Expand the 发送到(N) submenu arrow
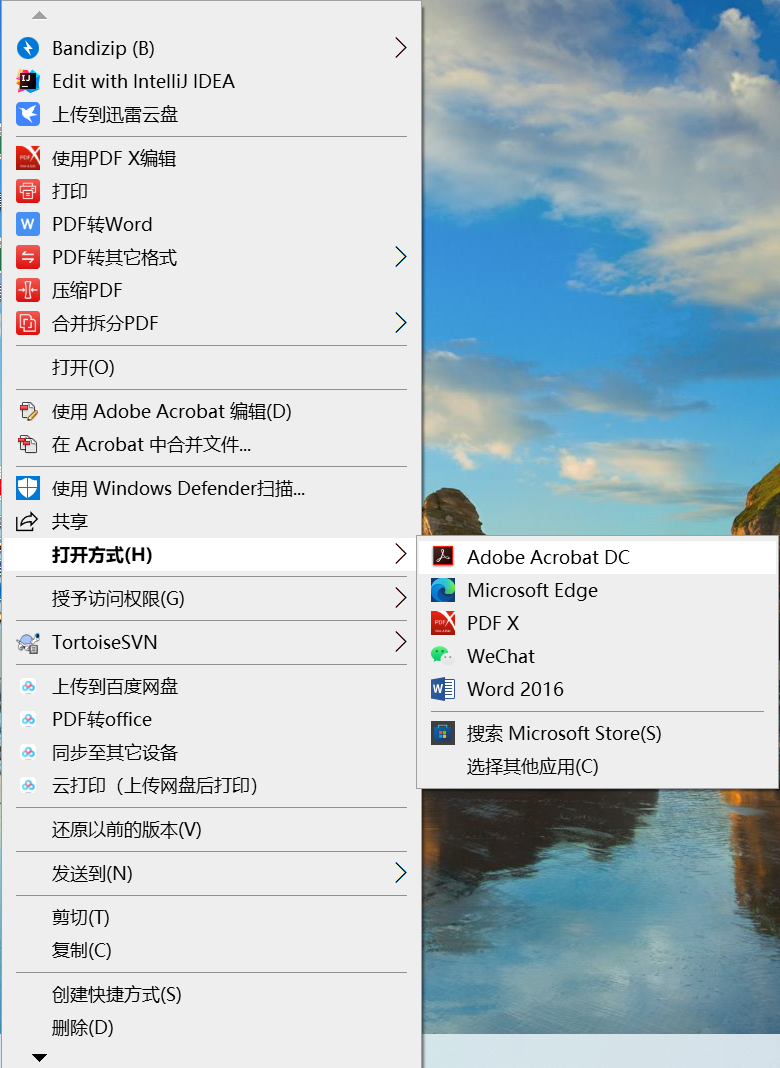The height and width of the screenshot is (1068, 780). pos(401,873)
